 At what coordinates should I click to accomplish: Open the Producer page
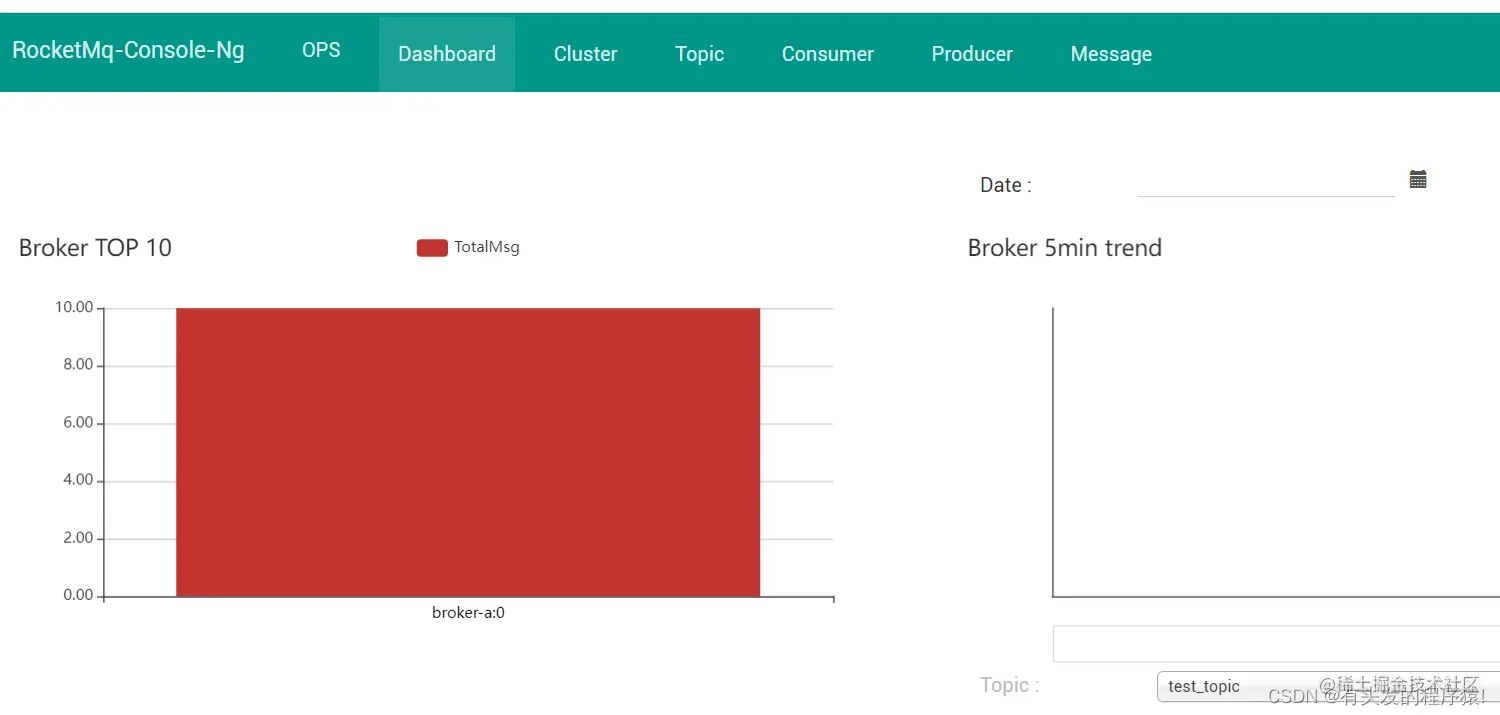(972, 54)
